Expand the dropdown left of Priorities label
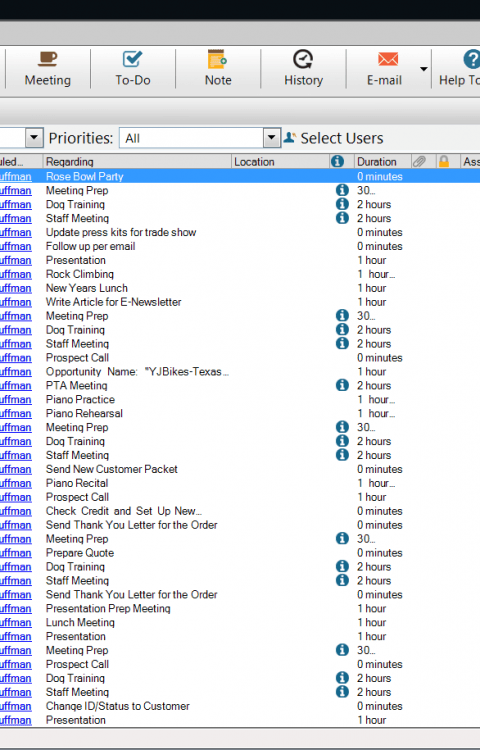The width and height of the screenshot is (480, 750). pyautogui.click(x=33, y=138)
